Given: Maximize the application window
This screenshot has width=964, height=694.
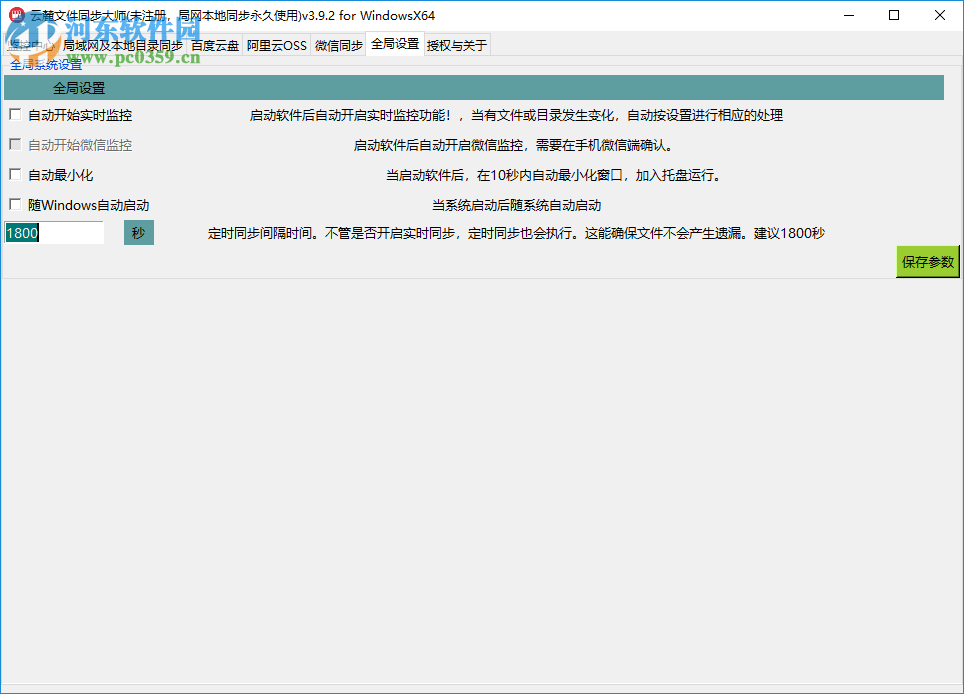Looking at the screenshot, I should click(x=894, y=15).
